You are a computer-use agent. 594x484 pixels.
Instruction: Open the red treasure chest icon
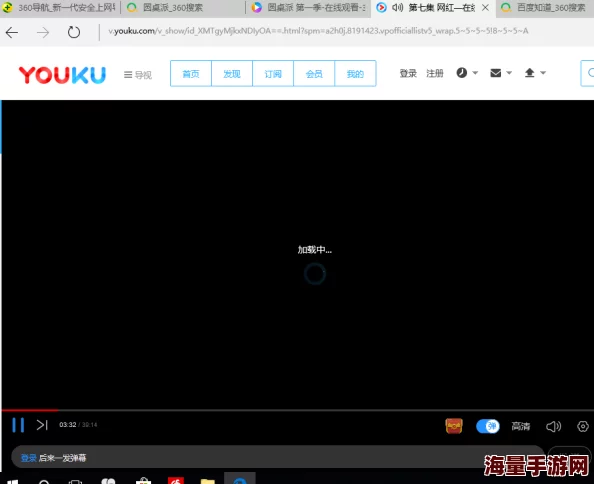pyautogui.click(x=453, y=426)
